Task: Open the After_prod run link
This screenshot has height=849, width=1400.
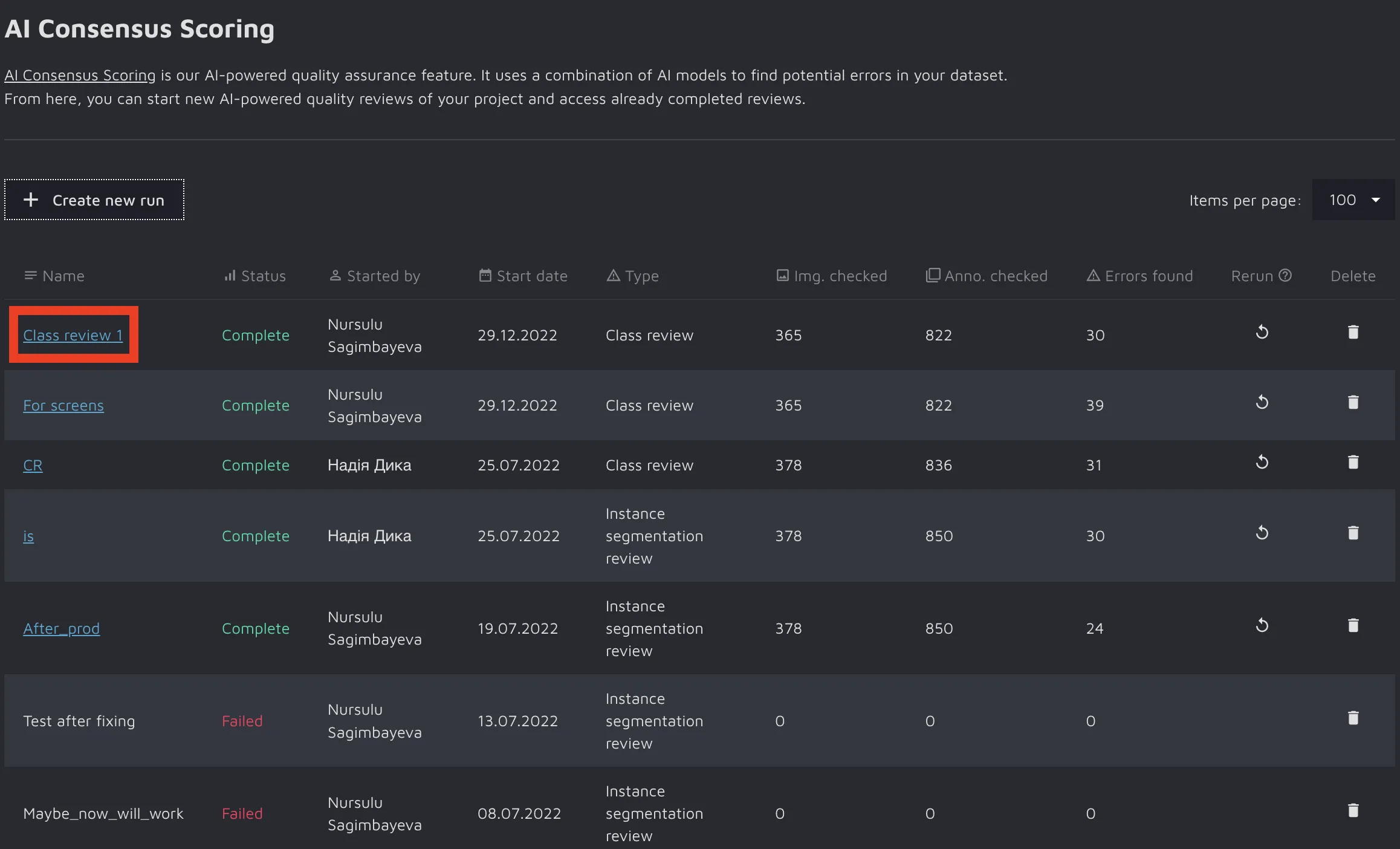Action: (x=61, y=628)
